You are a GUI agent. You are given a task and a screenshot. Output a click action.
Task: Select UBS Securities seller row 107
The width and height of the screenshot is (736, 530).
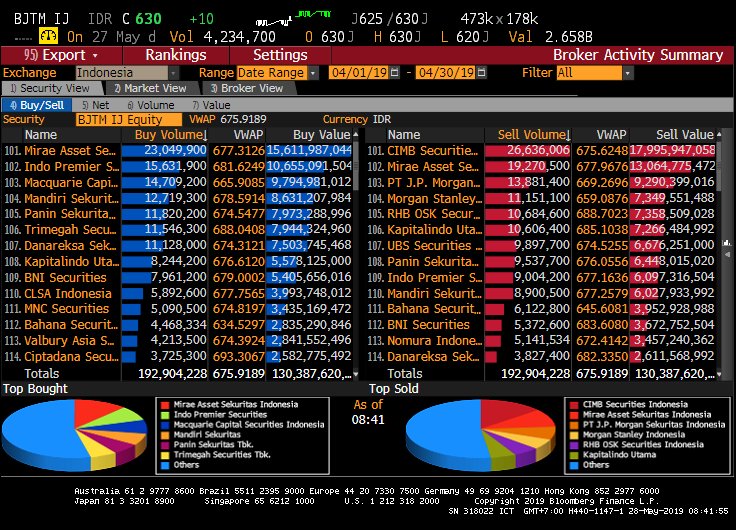click(541, 246)
